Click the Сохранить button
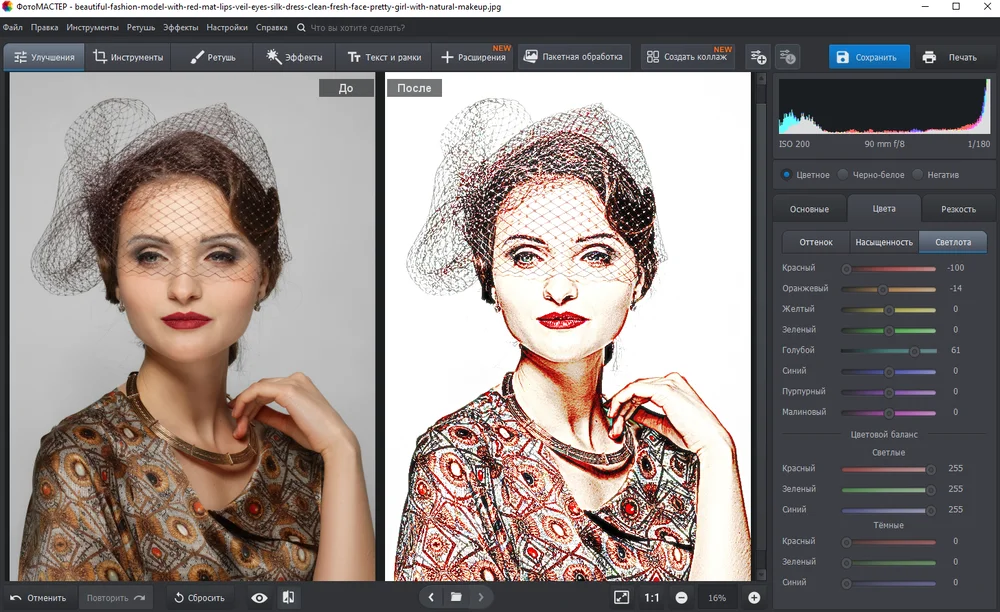The image size is (1000, 612). (868, 57)
